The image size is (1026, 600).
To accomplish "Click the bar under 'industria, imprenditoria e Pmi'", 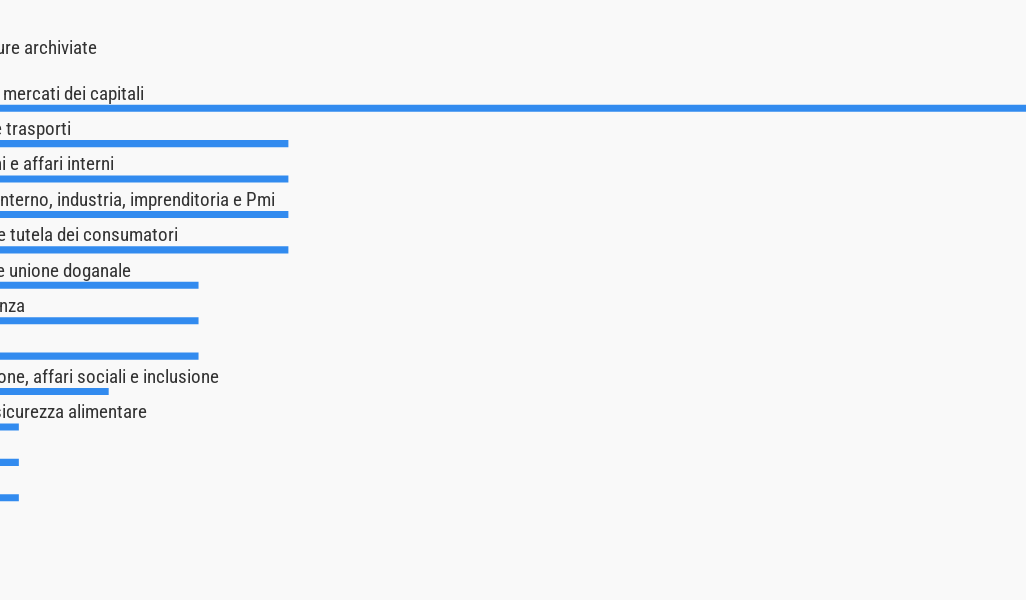I will [144, 214].
